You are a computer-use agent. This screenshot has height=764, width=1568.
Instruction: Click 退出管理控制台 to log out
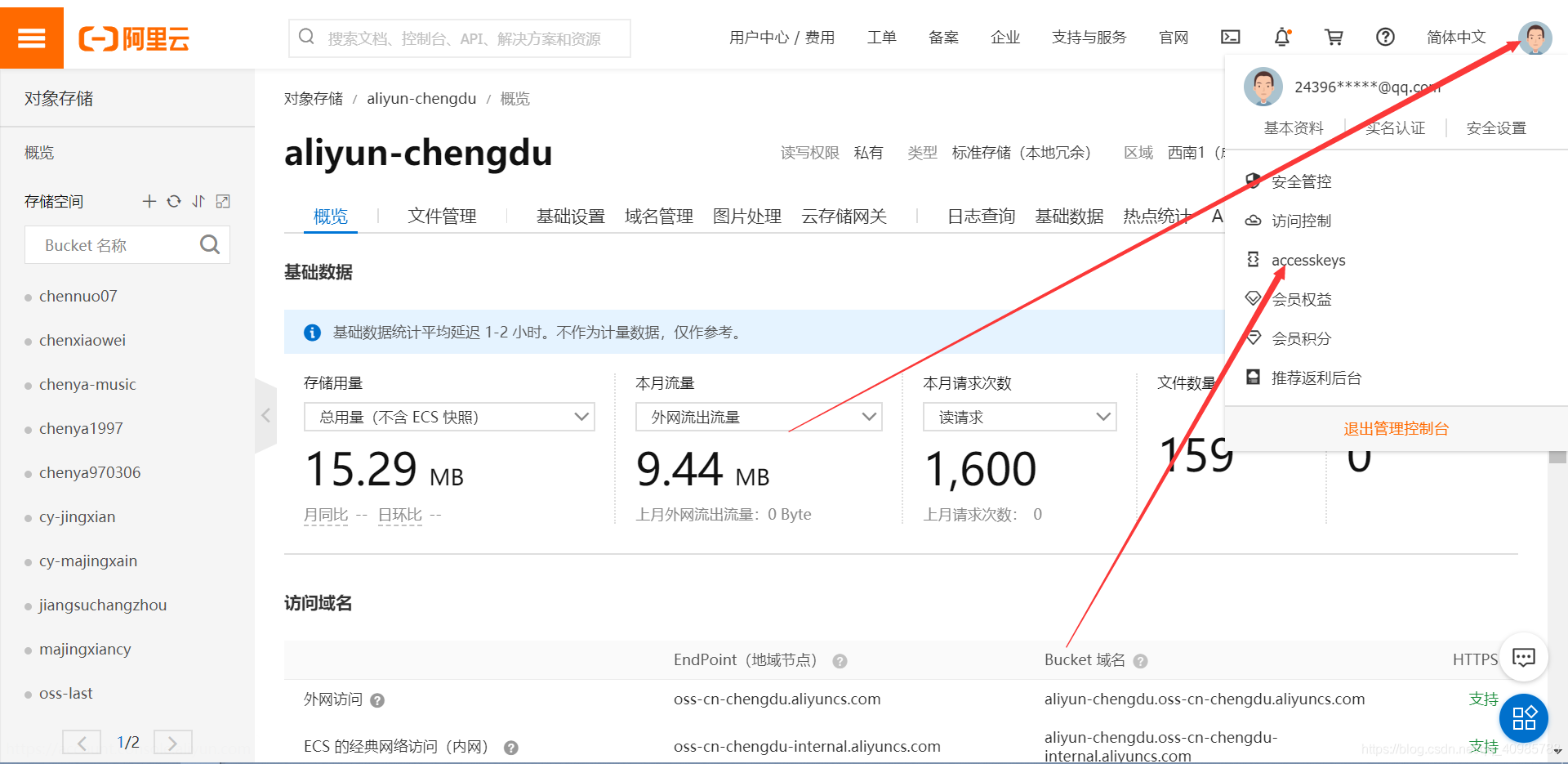tap(1396, 428)
